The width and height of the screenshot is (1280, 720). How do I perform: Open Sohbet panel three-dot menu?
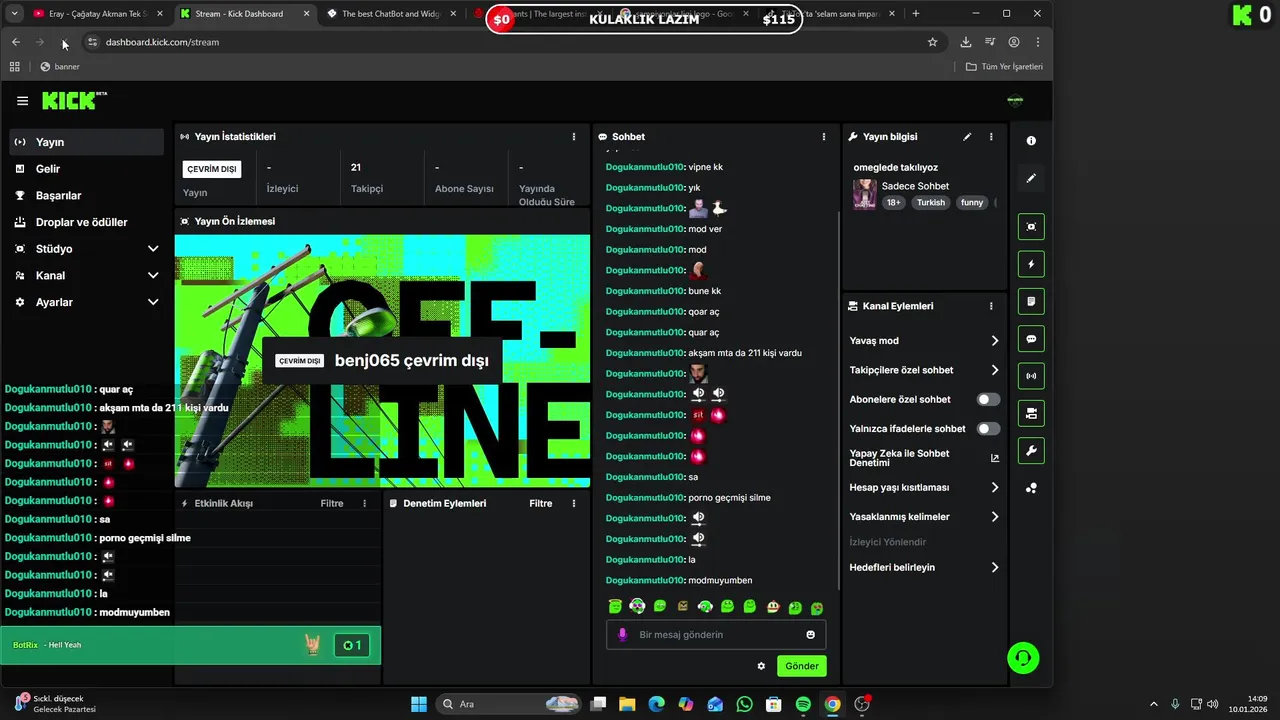[824, 137]
